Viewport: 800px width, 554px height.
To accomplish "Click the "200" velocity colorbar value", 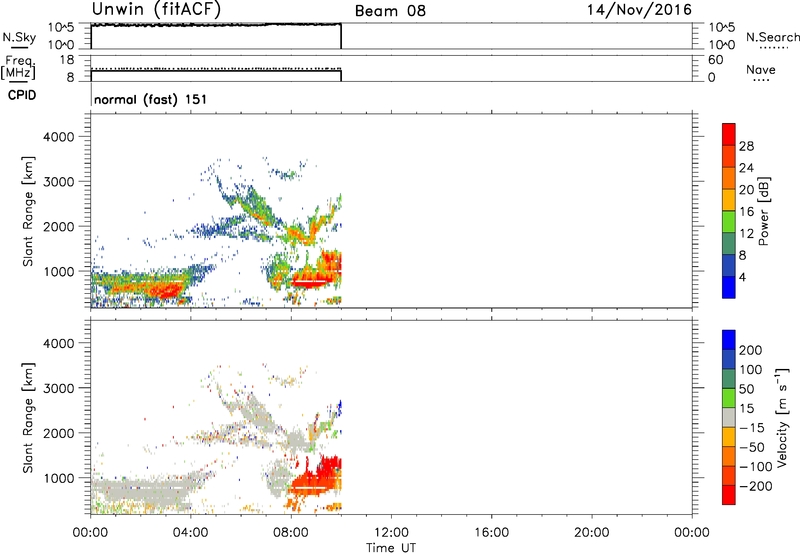I will tap(751, 350).
